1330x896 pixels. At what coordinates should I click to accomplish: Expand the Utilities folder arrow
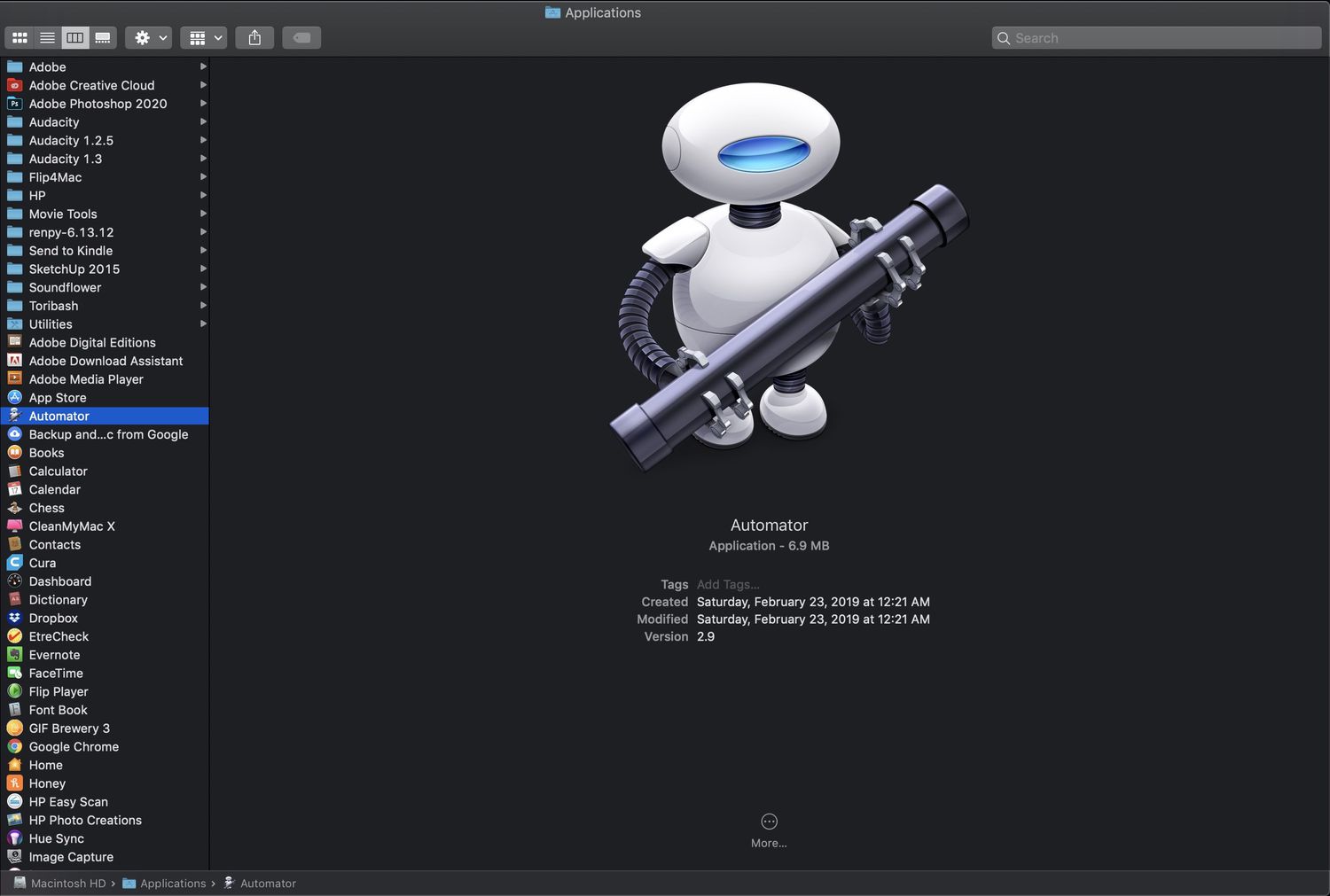coord(203,324)
